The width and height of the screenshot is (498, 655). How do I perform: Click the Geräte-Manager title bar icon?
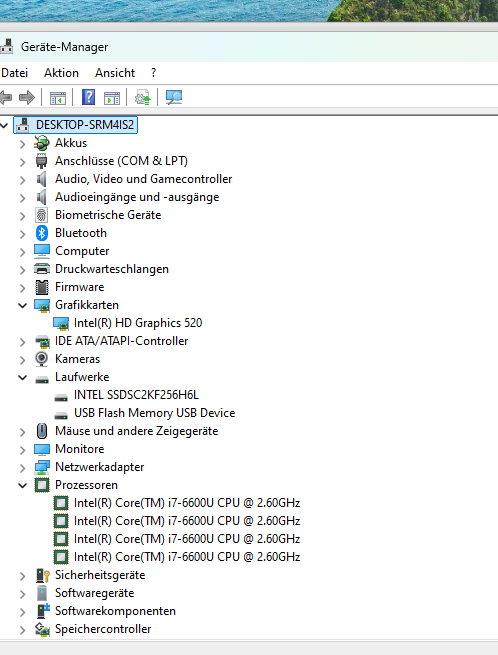pyautogui.click(x=6, y=46)
